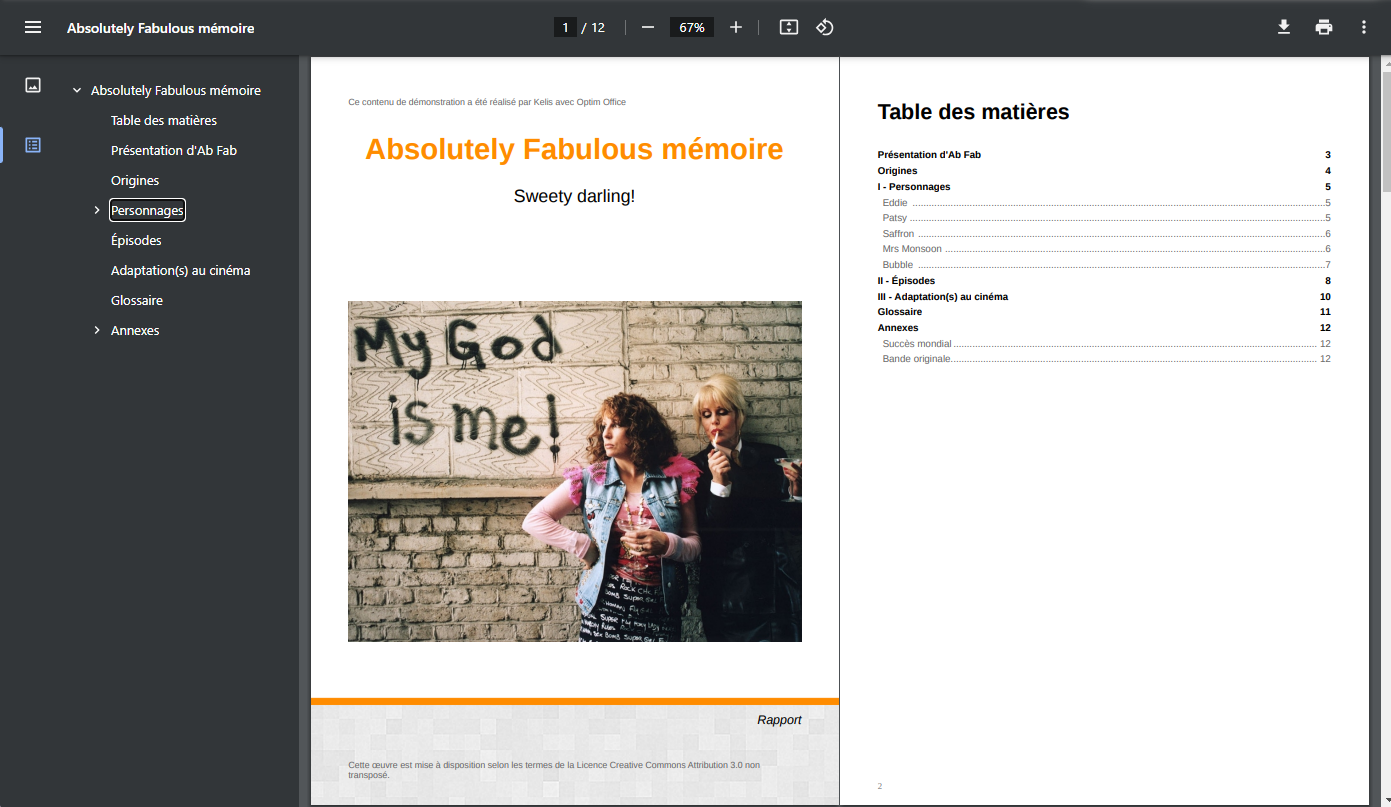
Task: Click the page number input field
Action: pos(565,28)
